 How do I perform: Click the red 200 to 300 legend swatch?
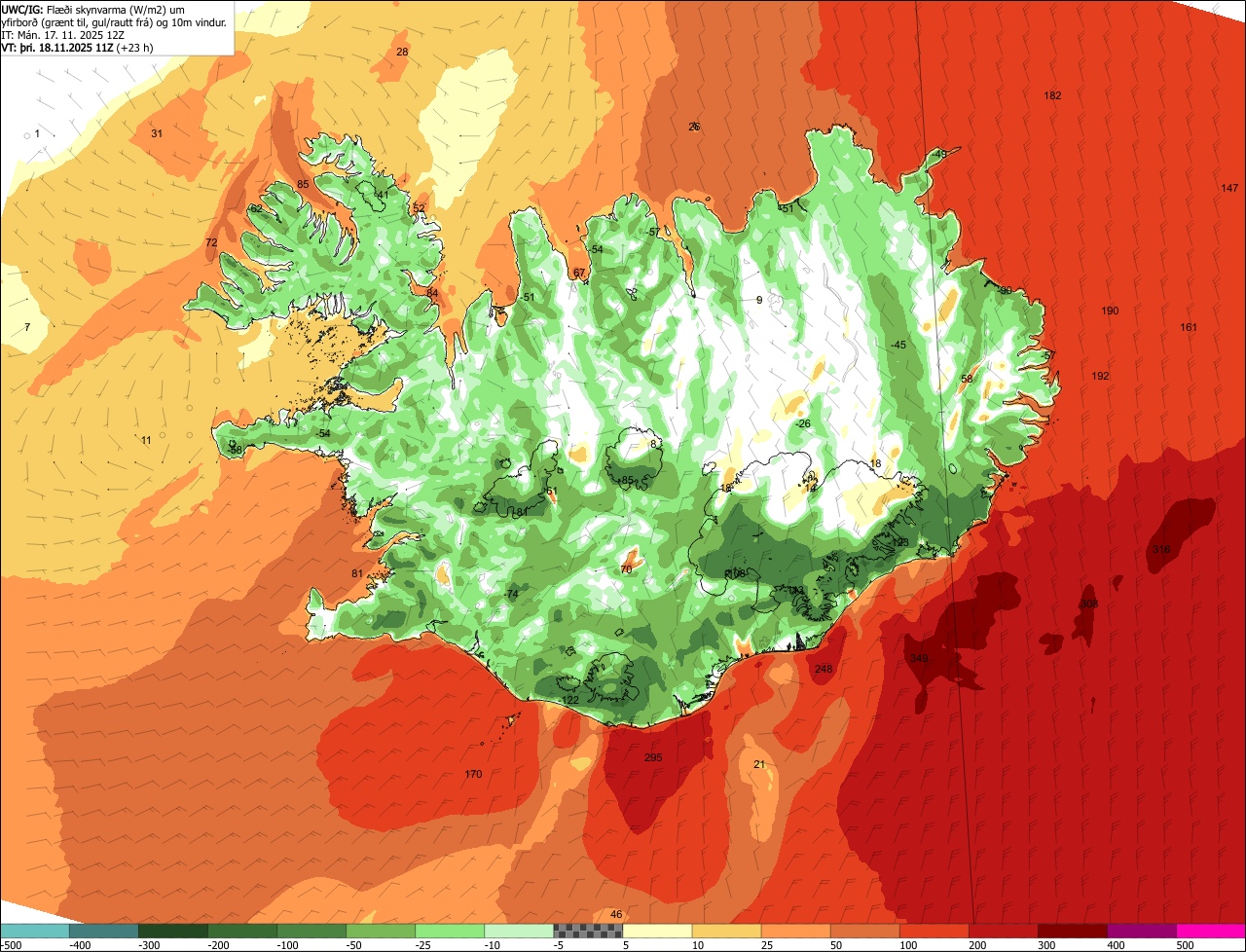pyautogui.click(x=1003, y=931)
